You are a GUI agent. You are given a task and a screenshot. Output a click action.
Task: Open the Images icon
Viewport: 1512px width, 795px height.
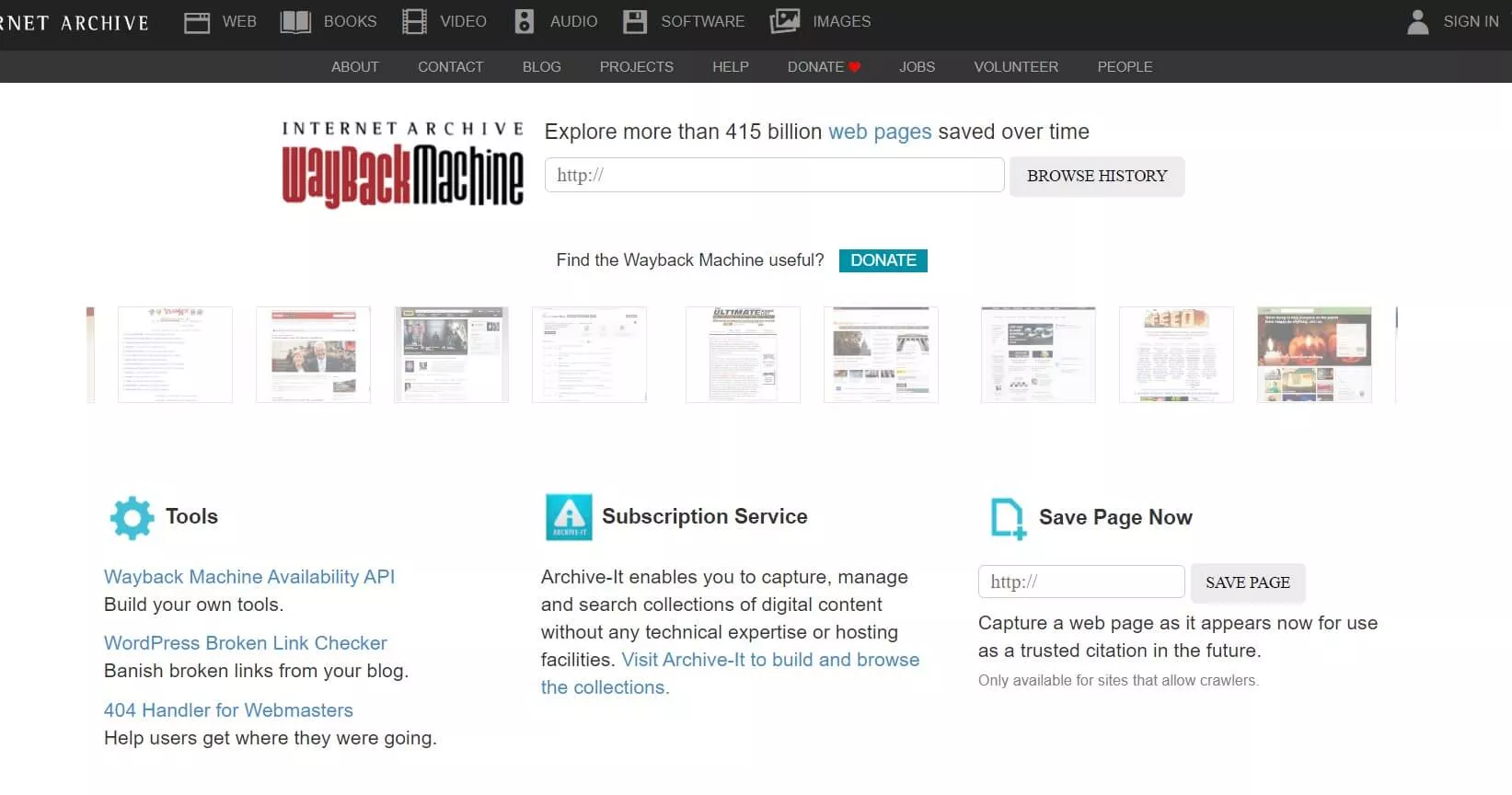coord(784,21)
